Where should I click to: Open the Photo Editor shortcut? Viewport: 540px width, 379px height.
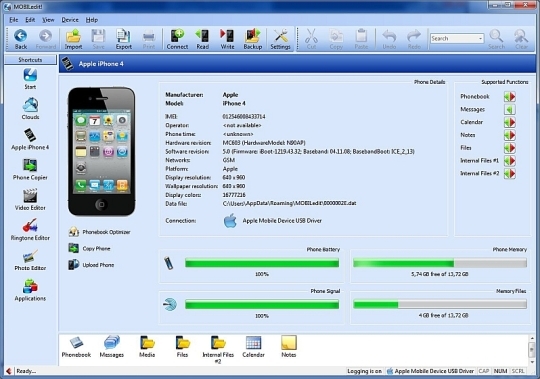coord(30,260)
